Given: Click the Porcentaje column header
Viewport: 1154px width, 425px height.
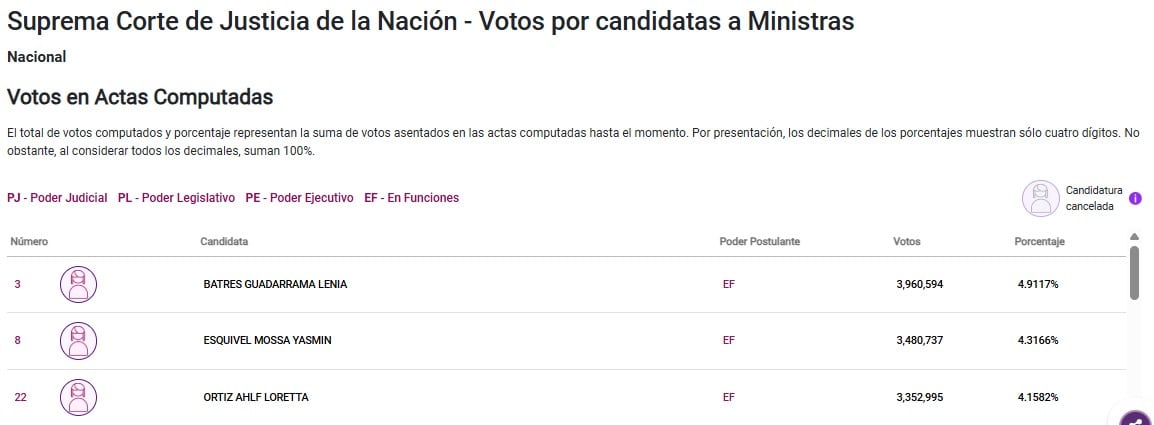Looking at the screenshot, I should coord(1039,242).
